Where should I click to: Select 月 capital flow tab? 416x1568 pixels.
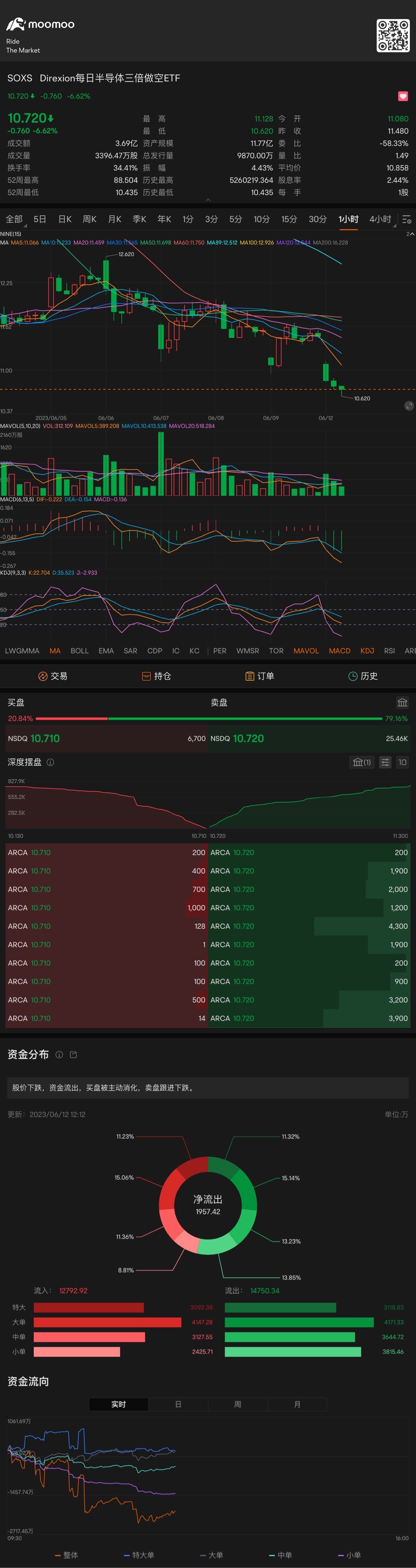click(x=297, y=1404)
